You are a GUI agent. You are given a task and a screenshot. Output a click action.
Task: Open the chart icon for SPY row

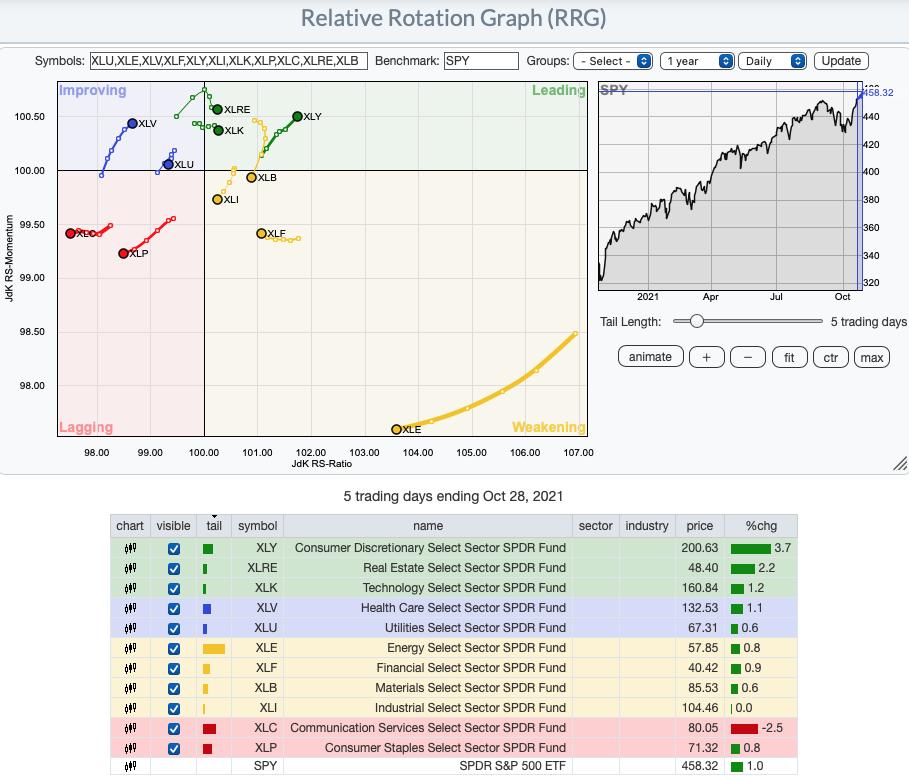130,766
